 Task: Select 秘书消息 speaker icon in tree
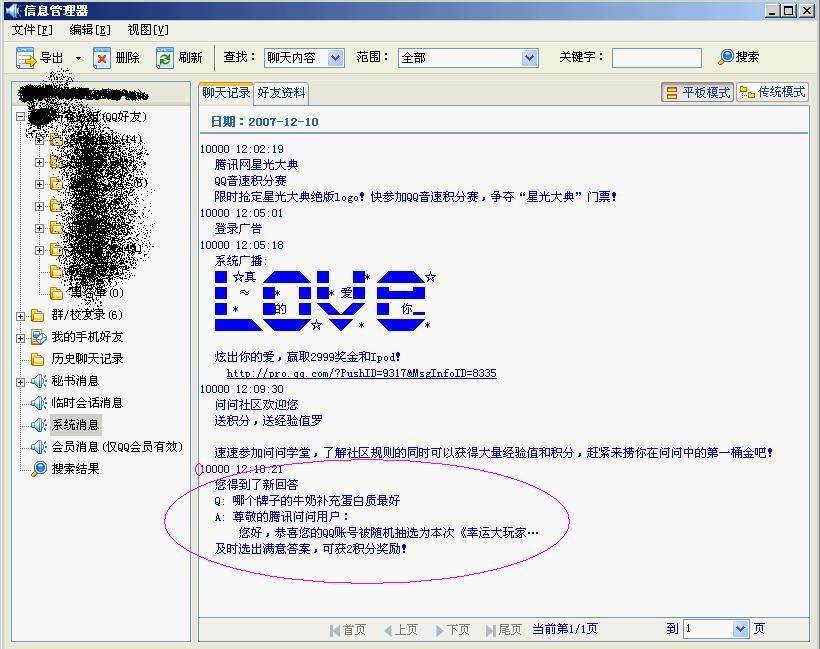(39, 381)
